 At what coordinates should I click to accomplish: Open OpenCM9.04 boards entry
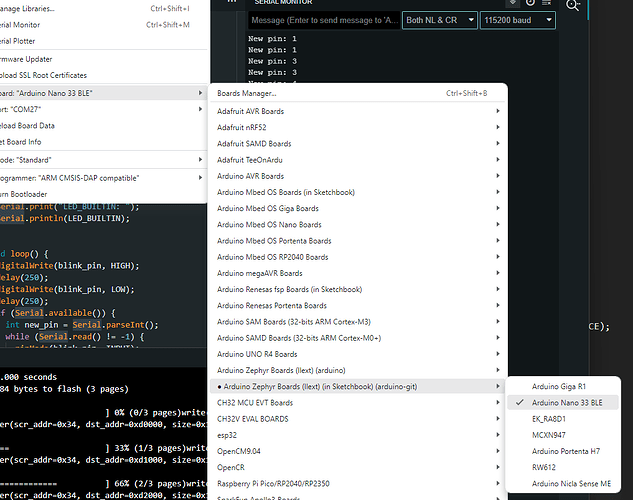358,451
